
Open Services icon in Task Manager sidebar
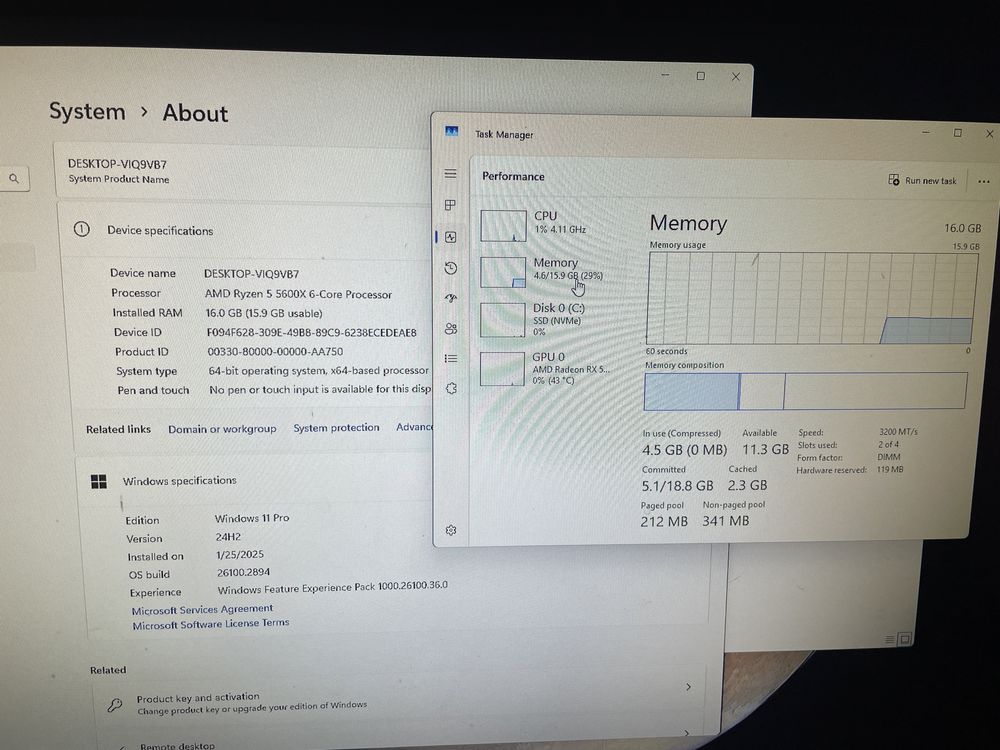(451, 388)
